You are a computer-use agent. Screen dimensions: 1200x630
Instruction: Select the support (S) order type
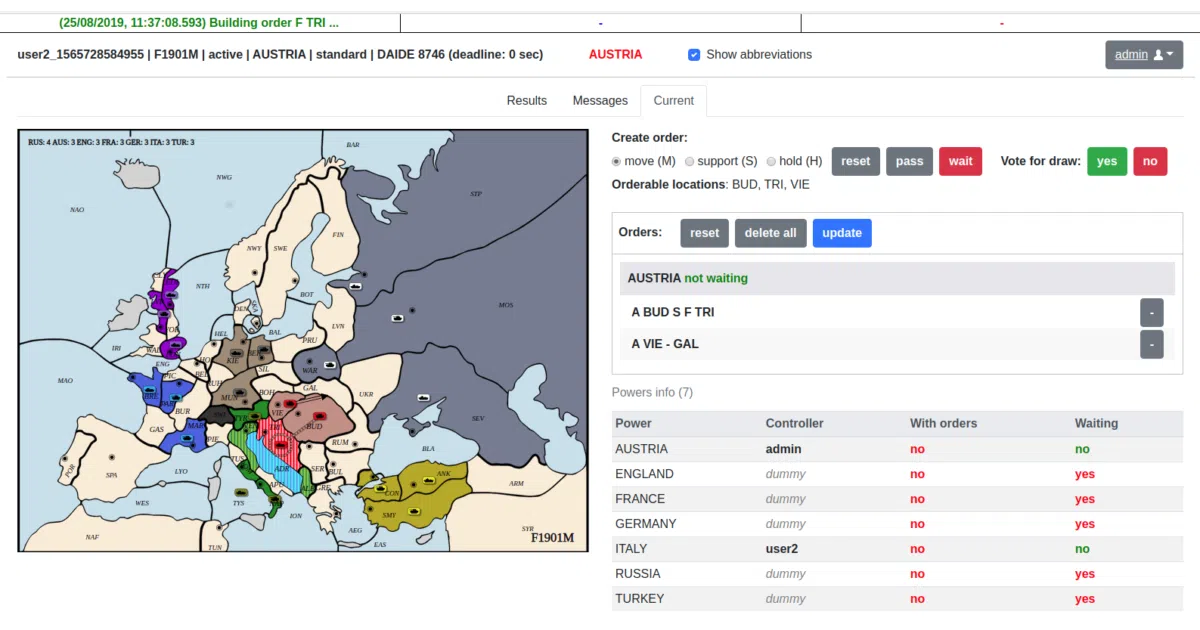click(x=690, y=161)
